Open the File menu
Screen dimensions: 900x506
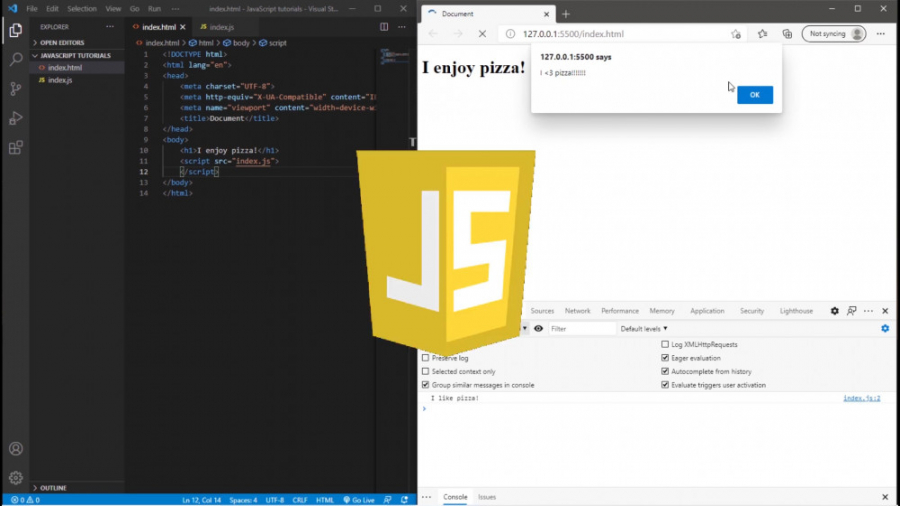[32, 9]
